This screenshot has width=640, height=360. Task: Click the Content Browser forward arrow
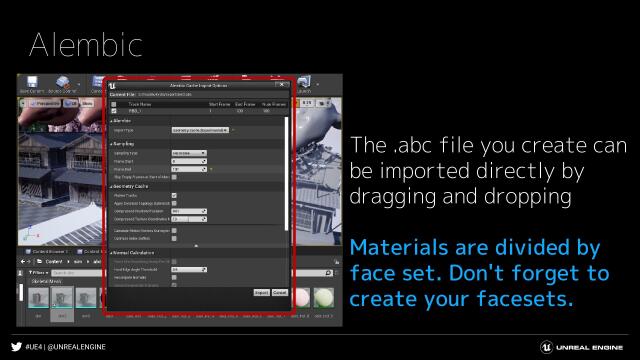(x=29, y=262)
